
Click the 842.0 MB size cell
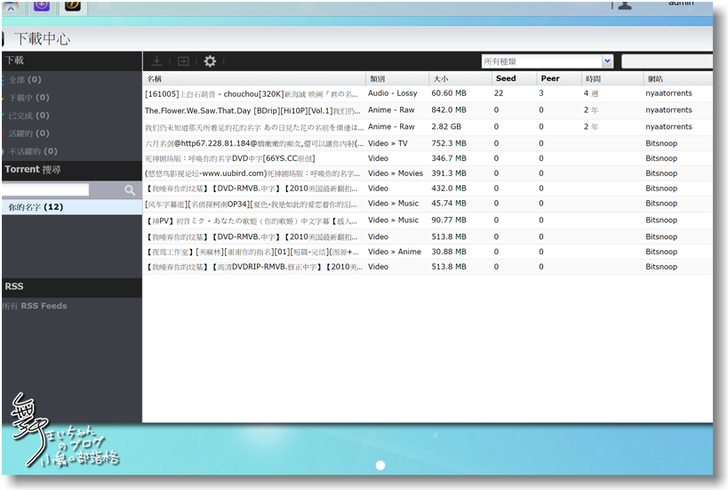pos(449,110)
